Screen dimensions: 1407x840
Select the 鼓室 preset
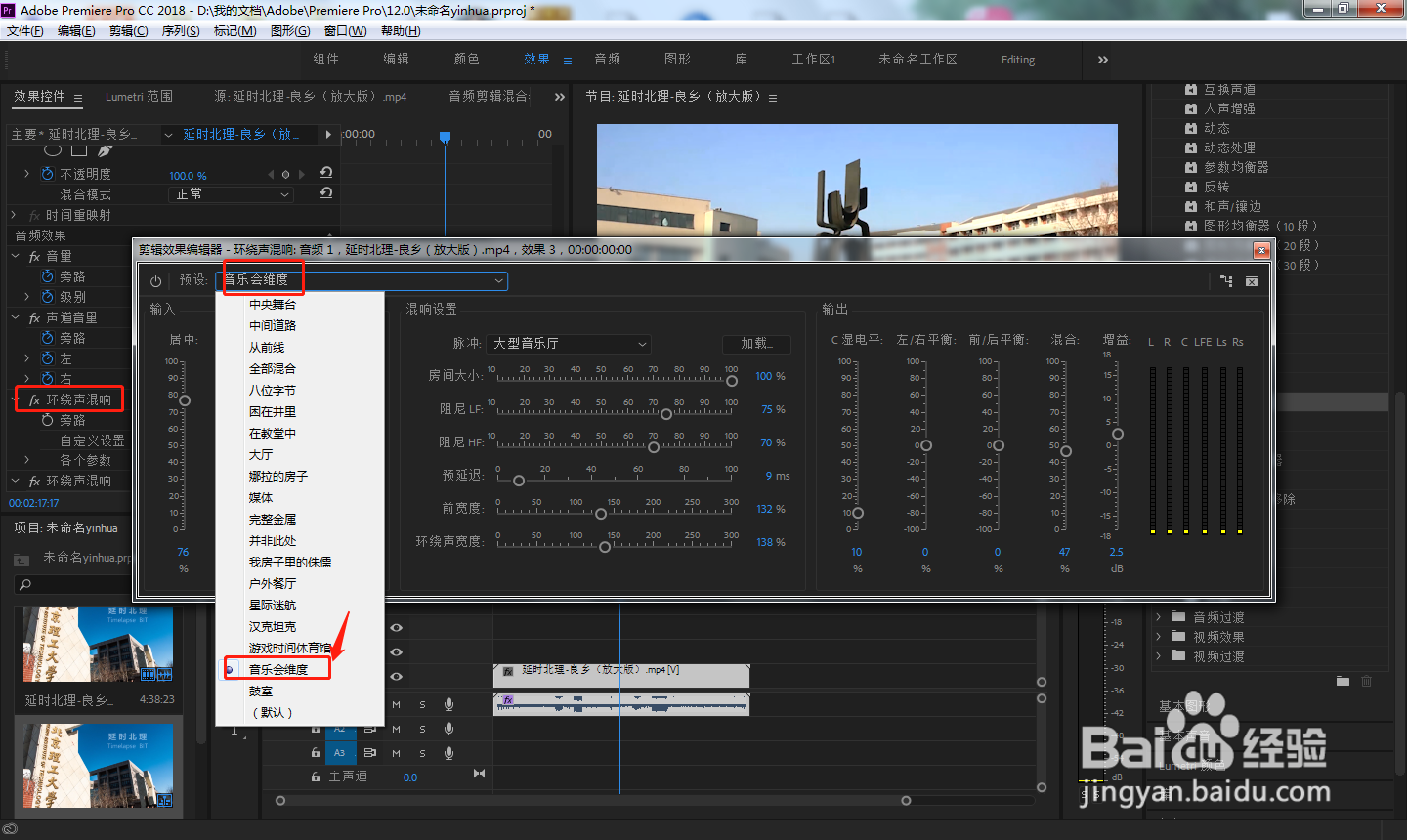pos(261,692)
